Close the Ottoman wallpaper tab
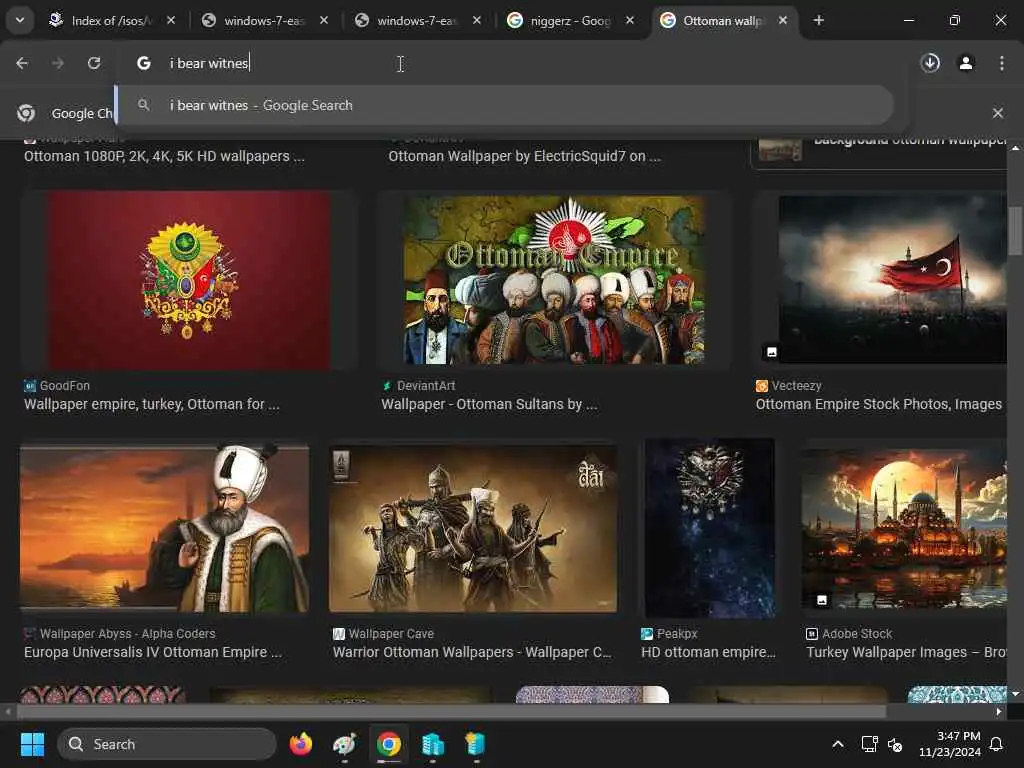Screen dimensions: 1024x768 783,21
